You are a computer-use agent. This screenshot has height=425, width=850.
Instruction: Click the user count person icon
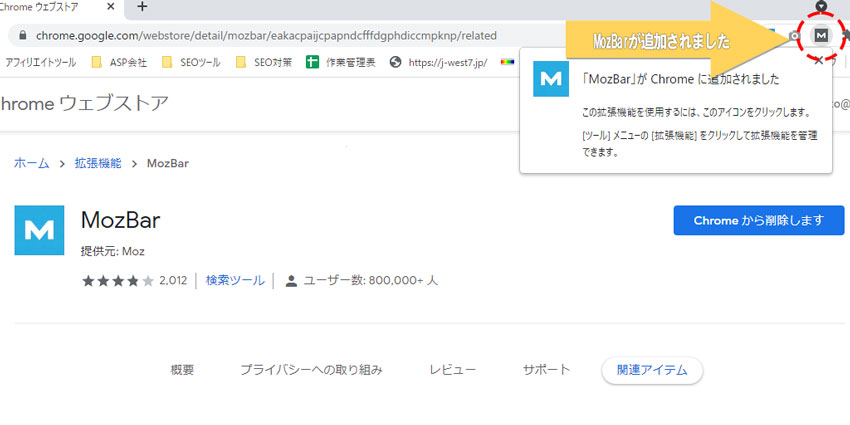pyautogui.click(x=292, y=281)
